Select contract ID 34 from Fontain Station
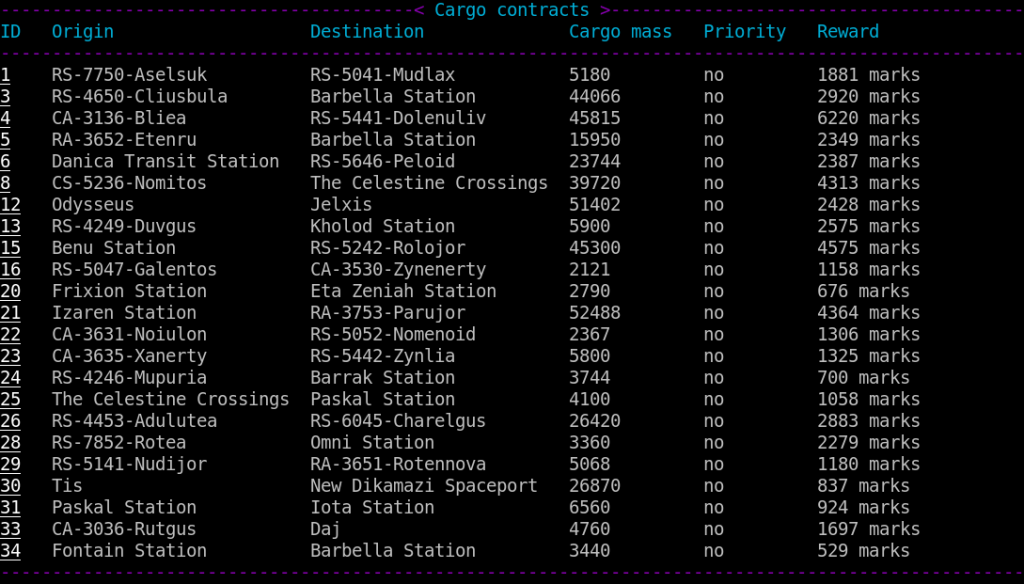The height and width of the screenshot is (584, 1024). click(x=10, y=550)
